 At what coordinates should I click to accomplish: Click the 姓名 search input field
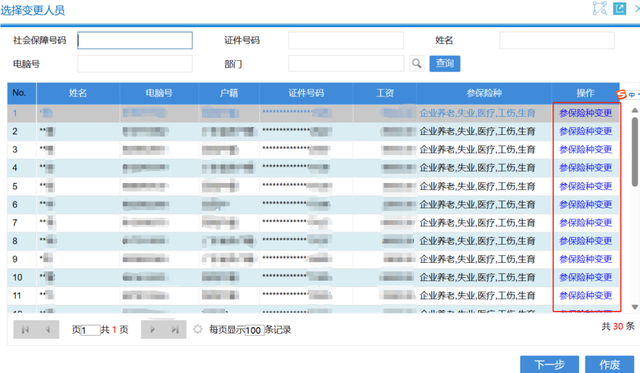pos(557,40)
